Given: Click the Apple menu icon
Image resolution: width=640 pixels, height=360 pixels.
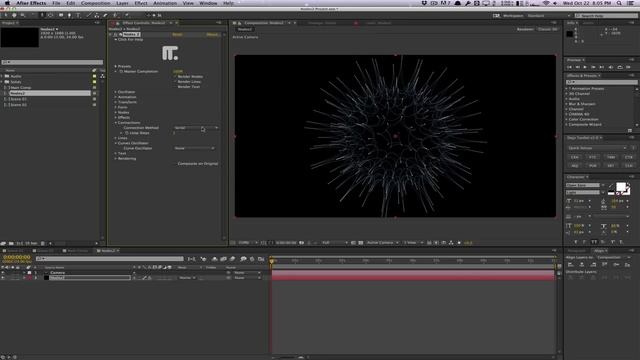Looking at the screenshot, I should coord(7,3).
